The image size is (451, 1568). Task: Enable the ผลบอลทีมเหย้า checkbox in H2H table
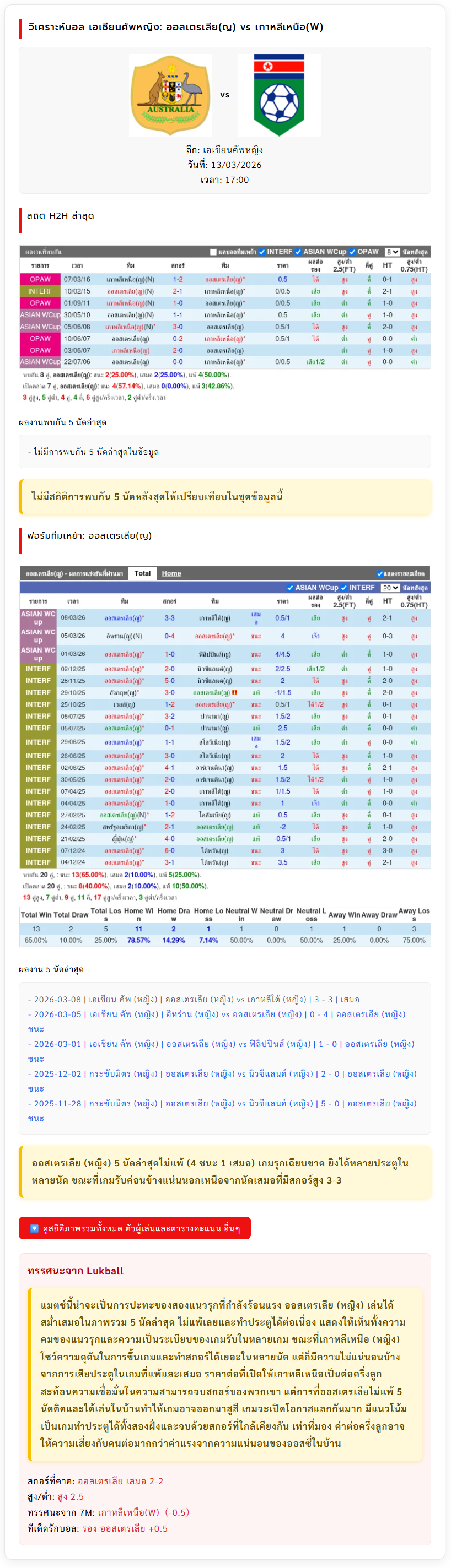213,252
